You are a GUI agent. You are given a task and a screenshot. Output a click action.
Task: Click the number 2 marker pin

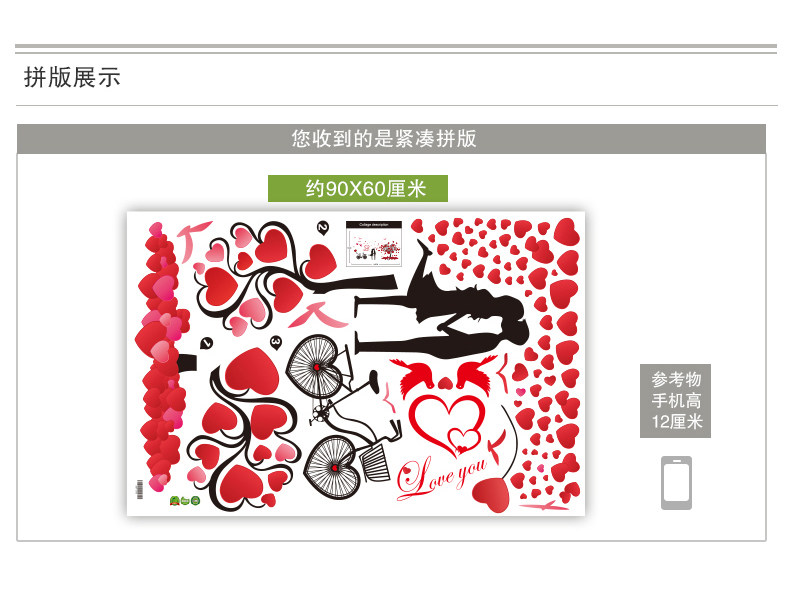pyautogui.click(x=322, y=228)
